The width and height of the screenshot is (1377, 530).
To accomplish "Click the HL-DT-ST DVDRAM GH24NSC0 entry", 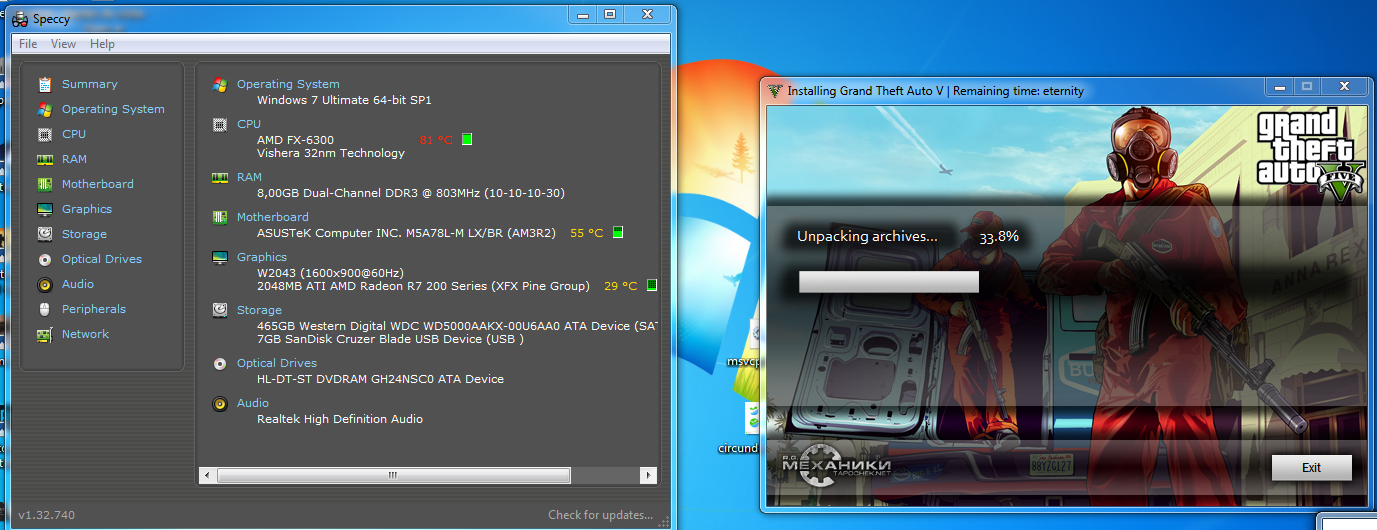I will pos(380,379).
